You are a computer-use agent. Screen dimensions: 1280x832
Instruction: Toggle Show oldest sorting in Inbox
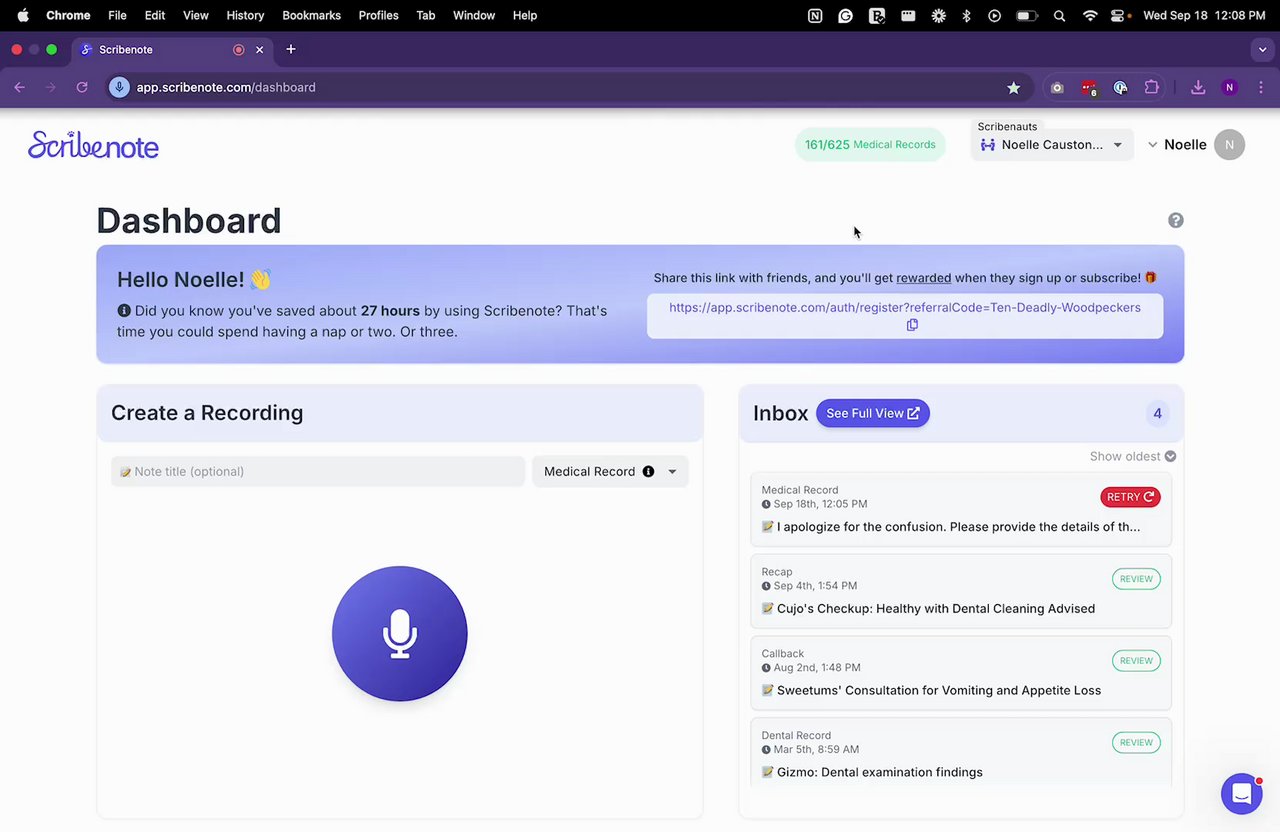[x=1133, y=456]
